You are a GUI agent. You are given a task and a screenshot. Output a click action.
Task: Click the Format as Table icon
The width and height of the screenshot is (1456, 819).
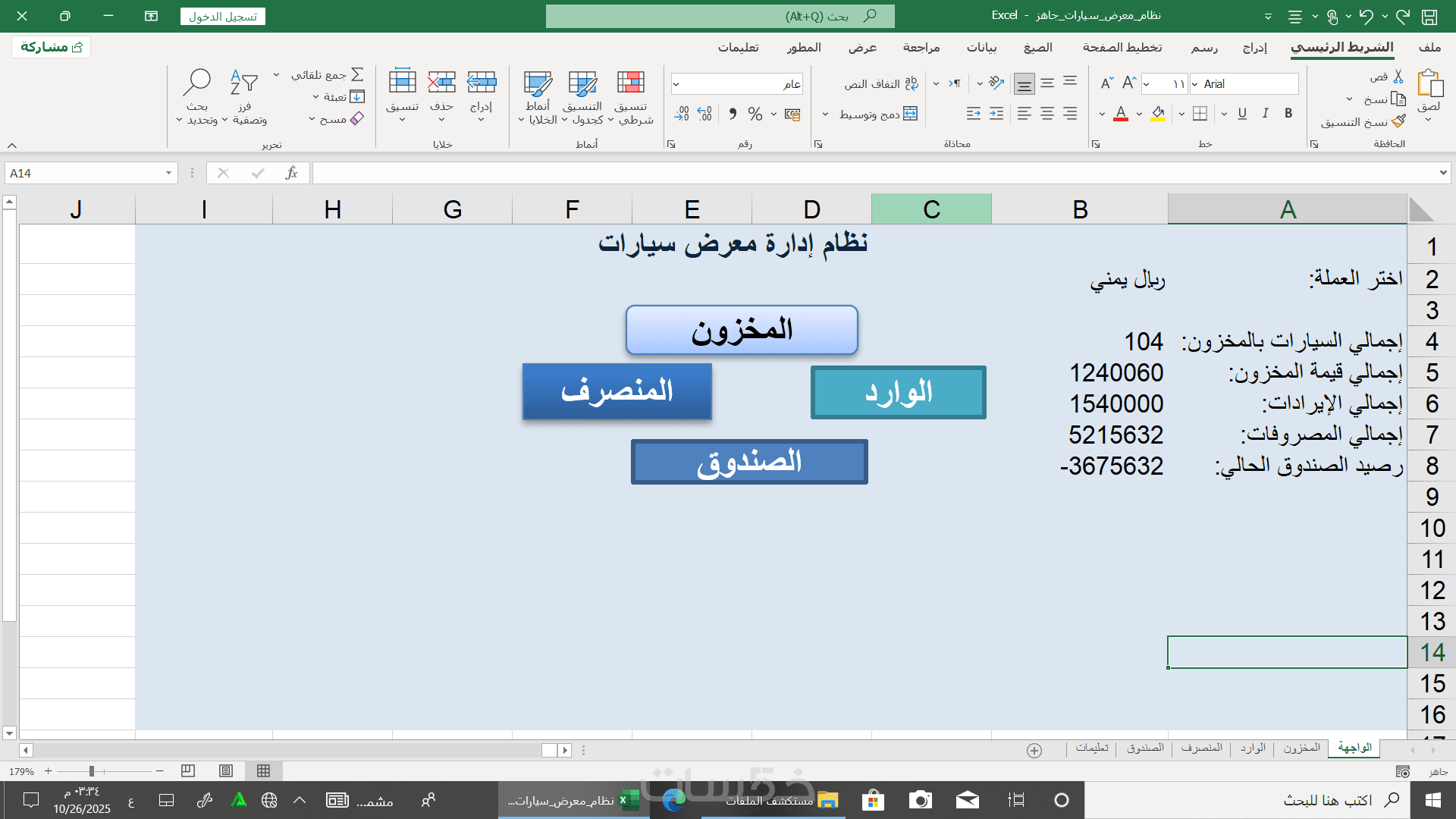tap(582, 83)
